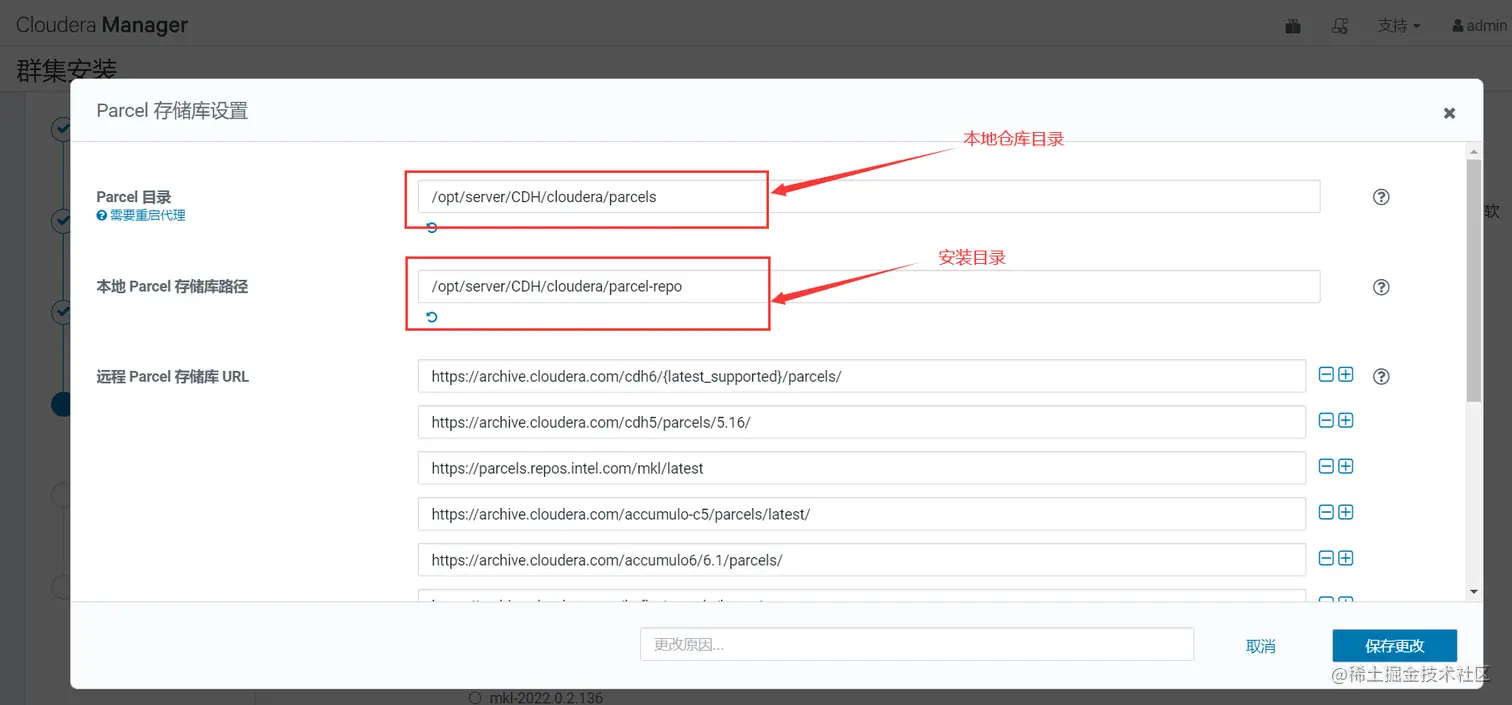Edit the Parcel 目录 path field

(x=869, y=197)
